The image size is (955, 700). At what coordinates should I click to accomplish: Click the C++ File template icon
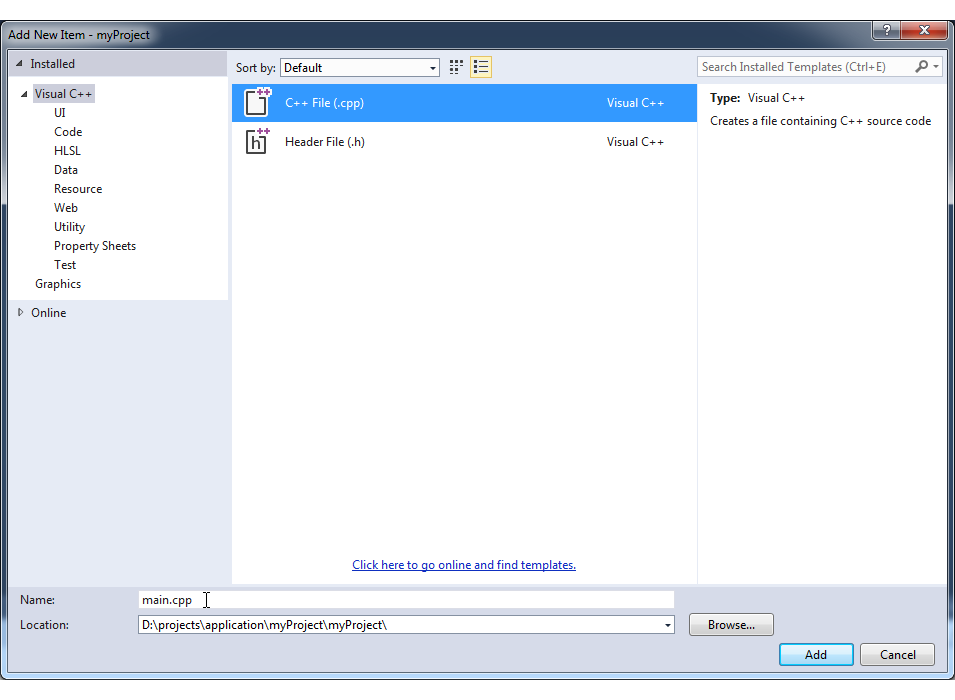coord(257,102)
